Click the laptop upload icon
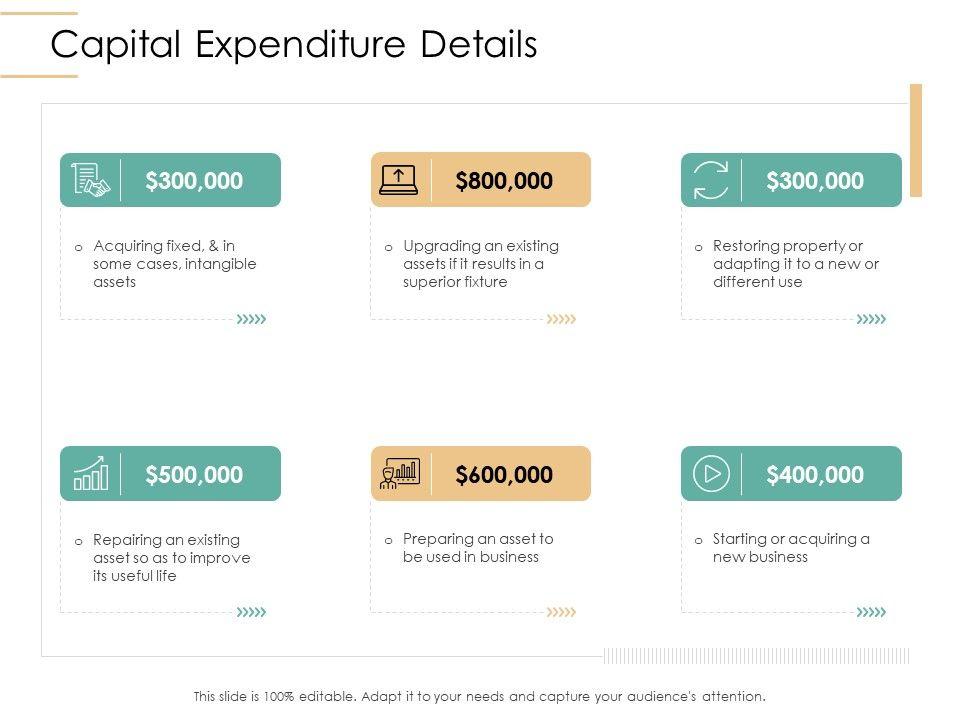Screen dimensions: 960x720 399,180
